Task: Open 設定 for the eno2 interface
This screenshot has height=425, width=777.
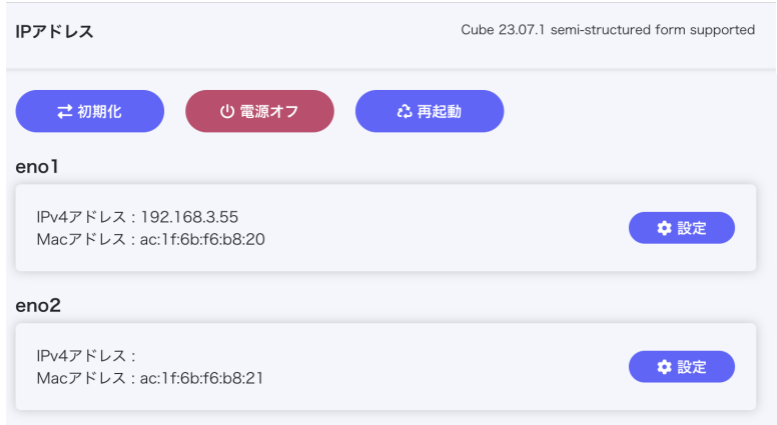Action: (x=681, y=367)
